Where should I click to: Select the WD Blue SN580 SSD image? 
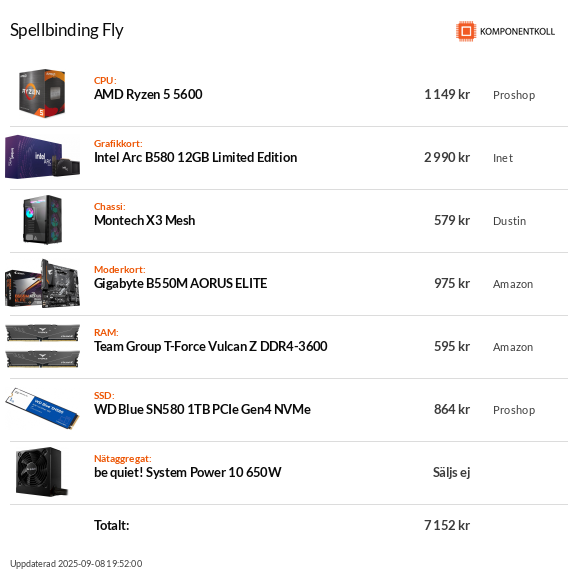(42, 408)
